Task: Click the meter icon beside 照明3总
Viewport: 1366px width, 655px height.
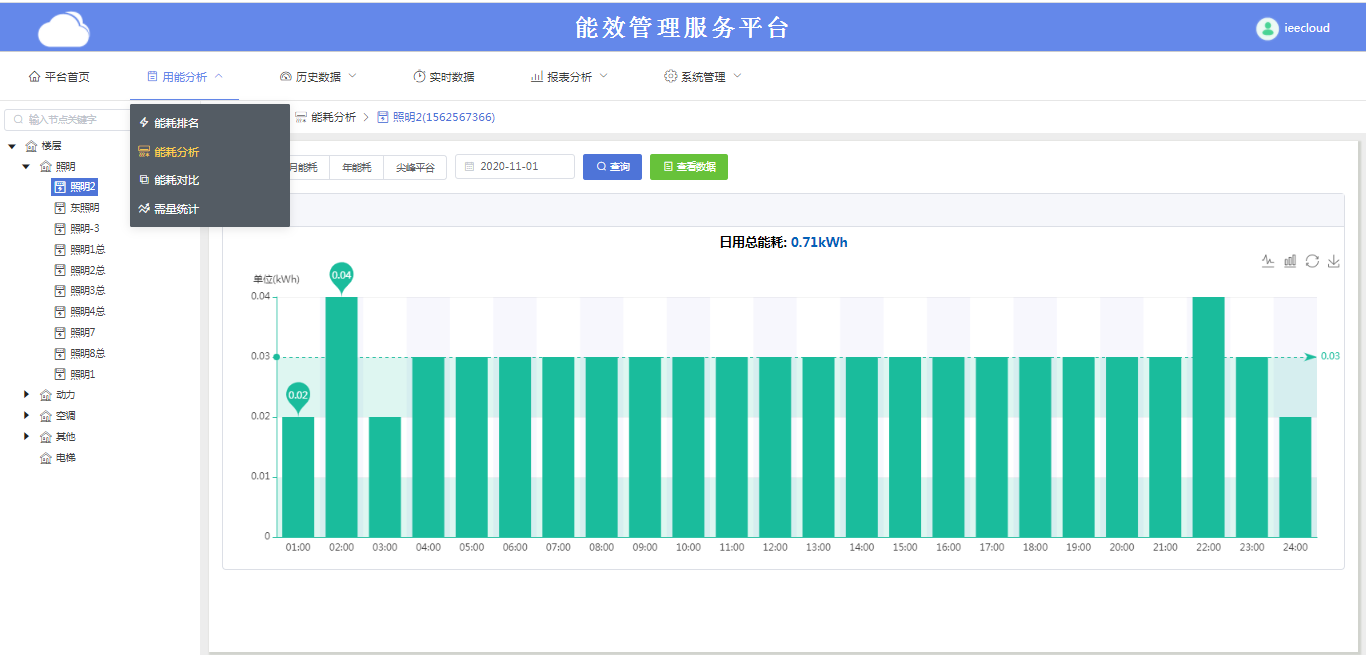Action: tap(60, 291)
